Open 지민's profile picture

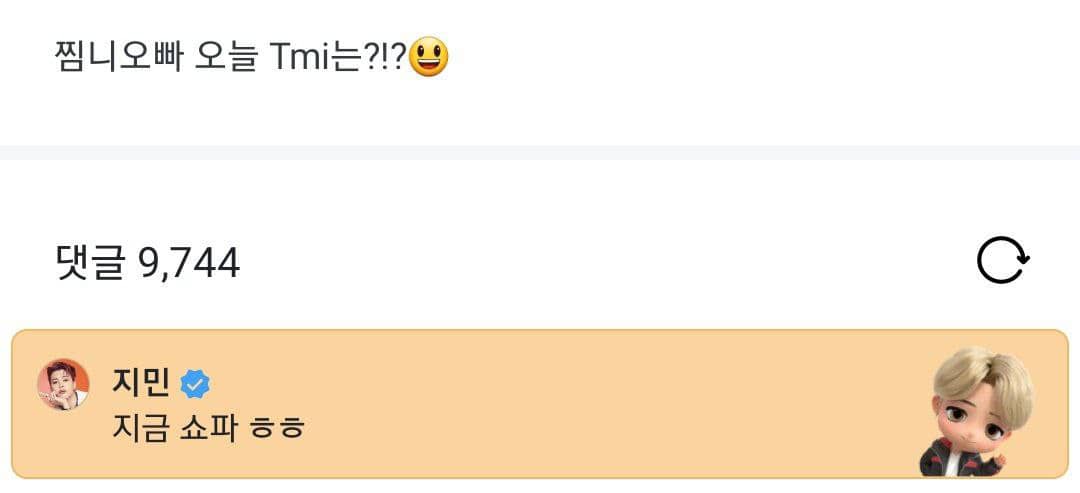point(63,385)
